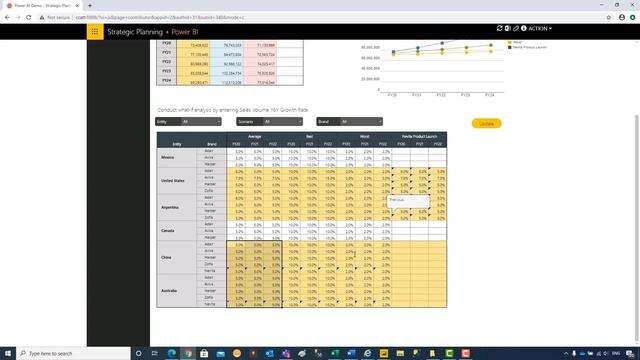Open a new browser tab with plus

[90, 6]
